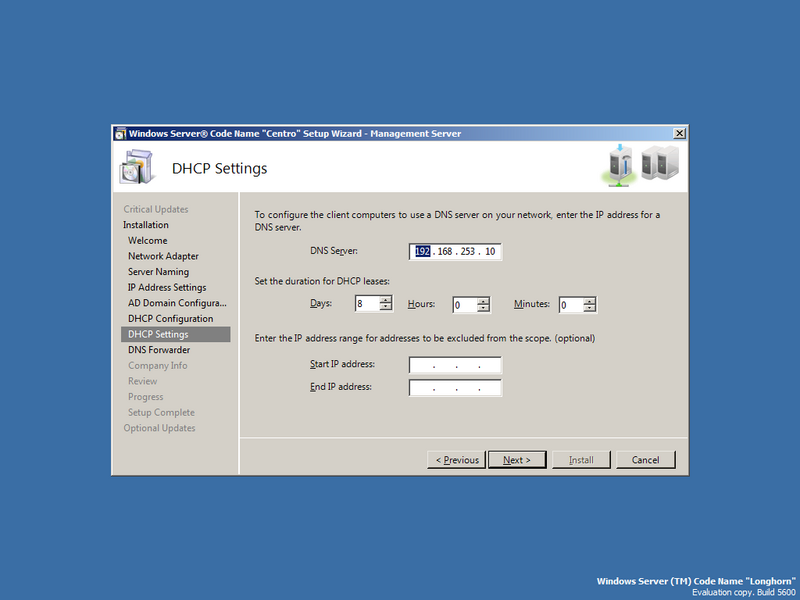Click the DHCP Settings header installer icon
This screenshot has height=600, width=800.
135,165
